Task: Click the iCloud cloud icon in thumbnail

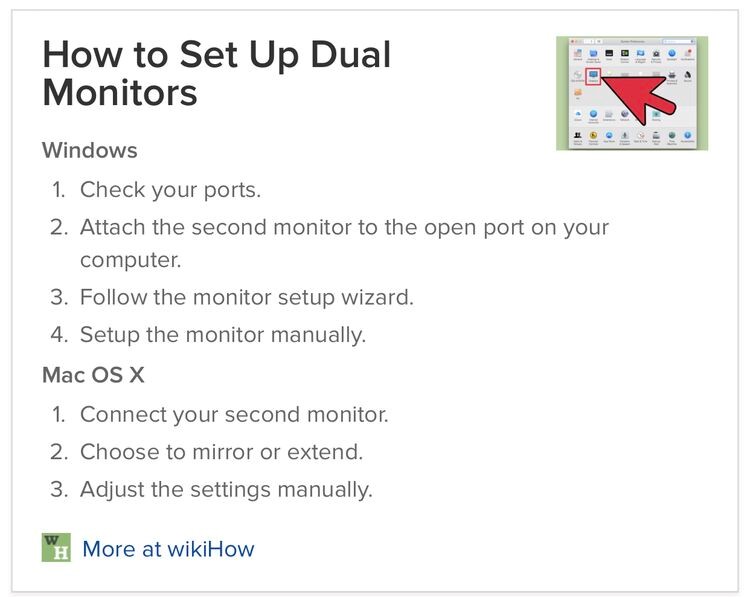Action: point(578,114)
